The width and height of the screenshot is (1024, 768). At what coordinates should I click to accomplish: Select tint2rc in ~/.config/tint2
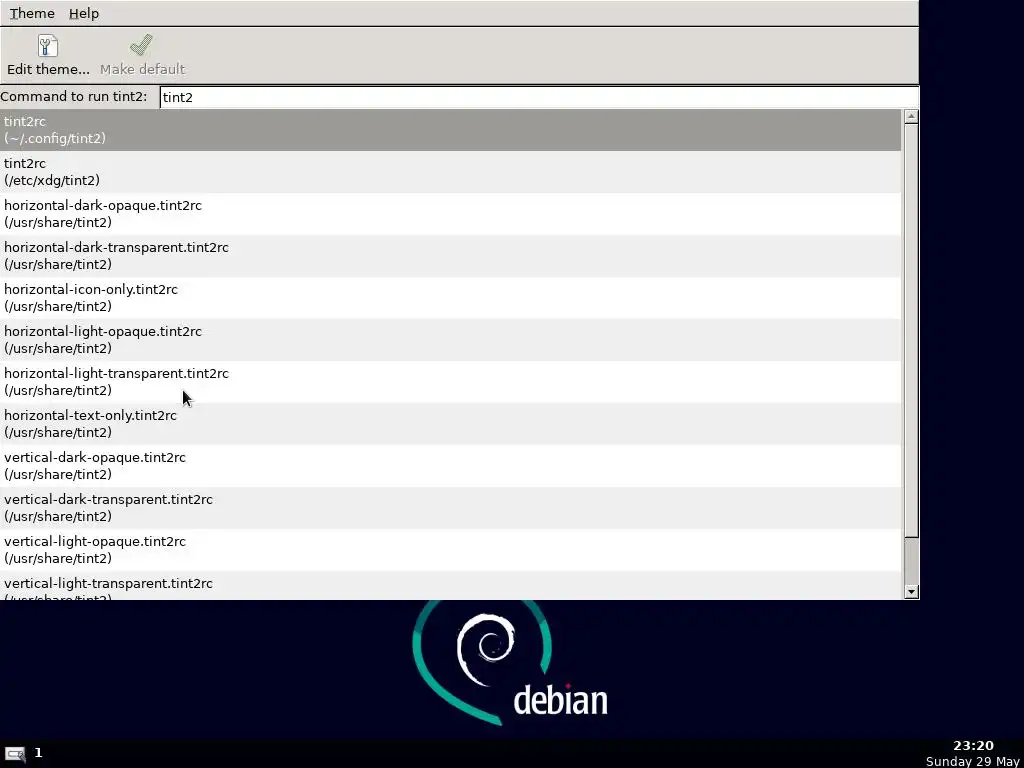point(451,130)
